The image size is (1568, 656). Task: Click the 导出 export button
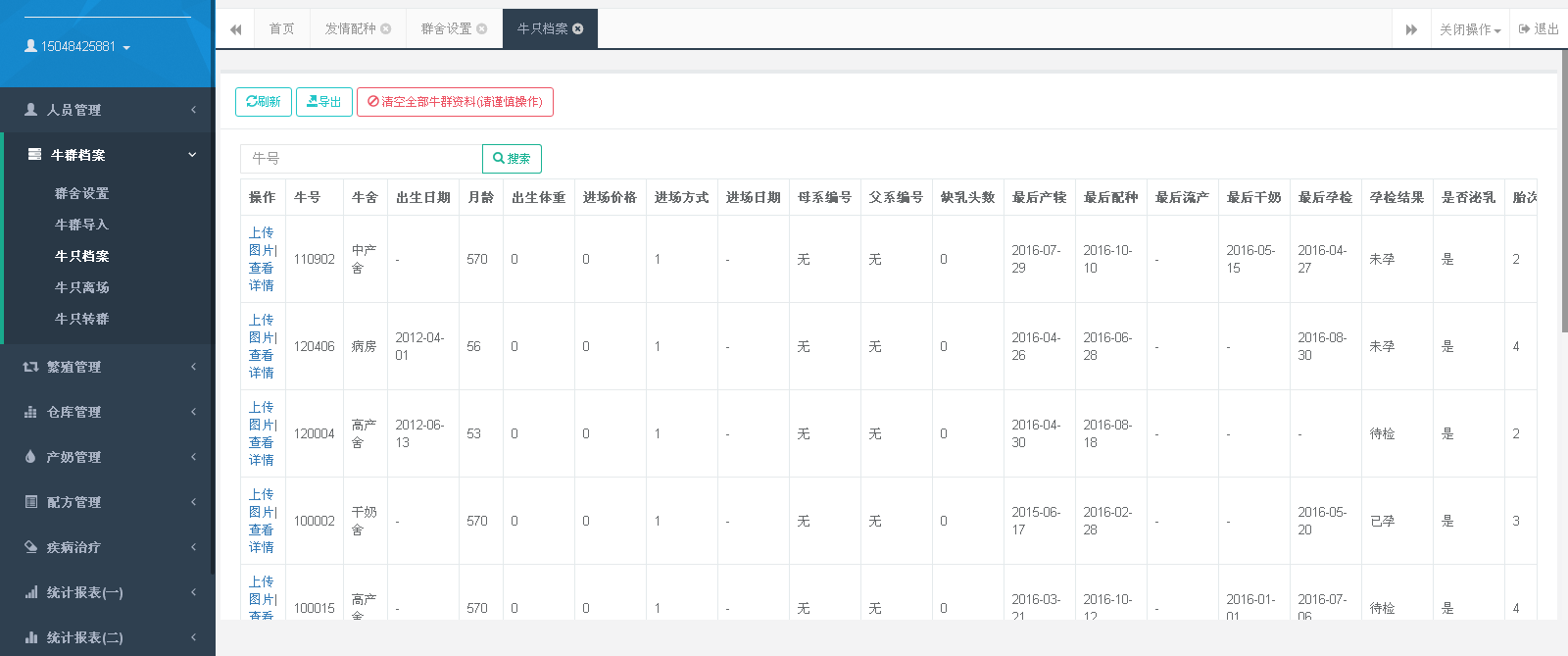point(324,102)
